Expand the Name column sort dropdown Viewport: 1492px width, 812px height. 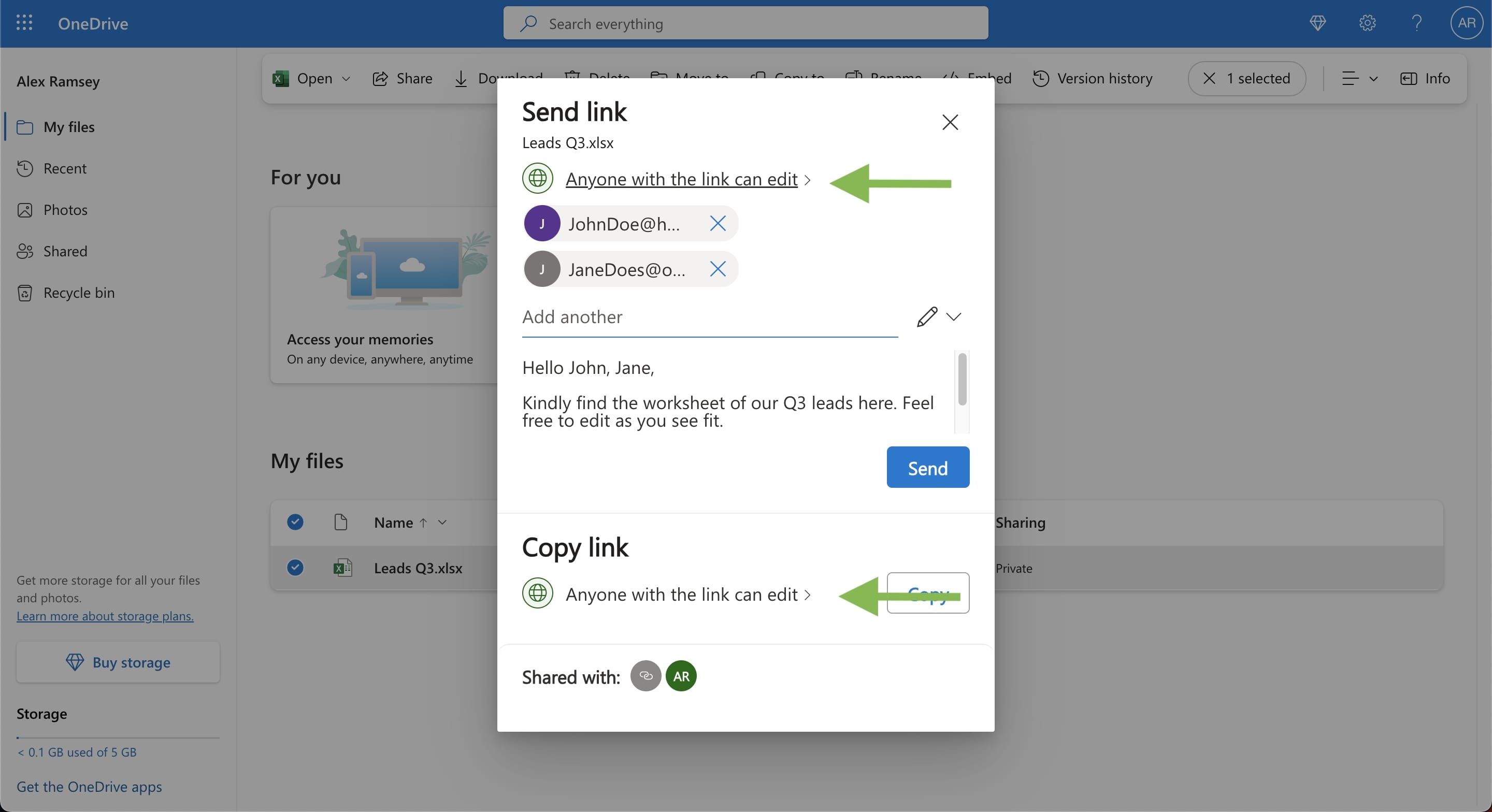tap(442, 522)
